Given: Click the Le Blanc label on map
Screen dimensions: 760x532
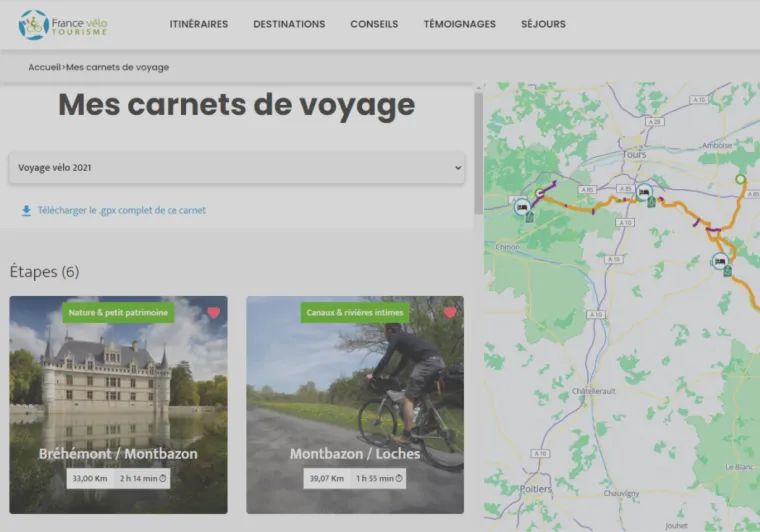Looking at the screenshot, I should click(x=739, y=467).
